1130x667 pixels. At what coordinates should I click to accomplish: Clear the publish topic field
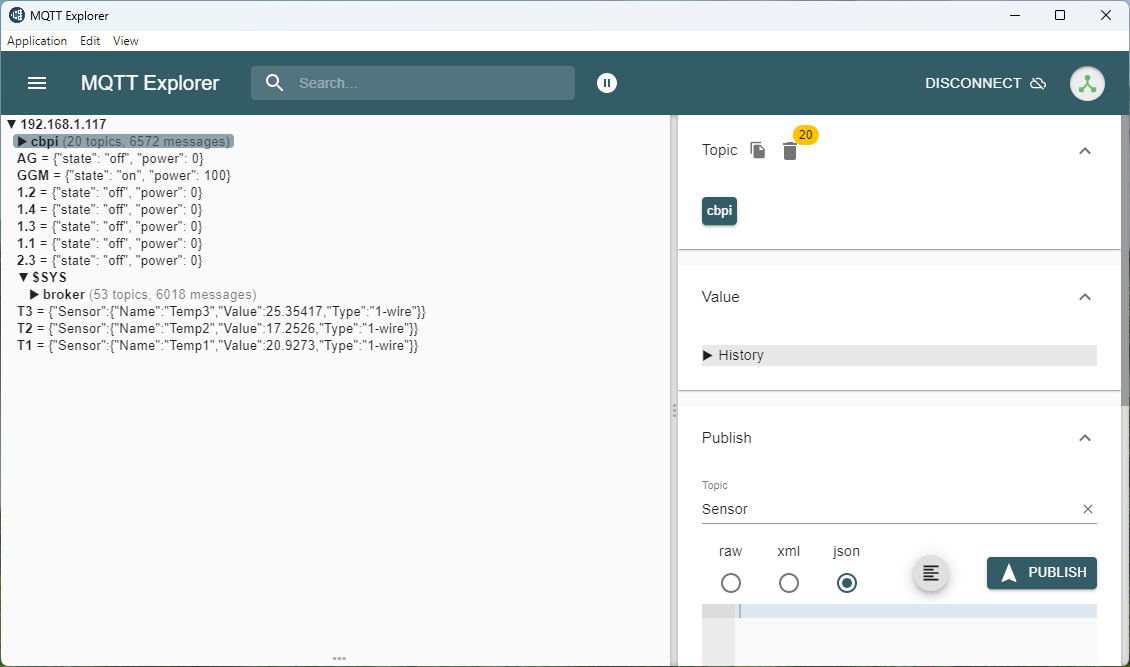point(1088,509)
